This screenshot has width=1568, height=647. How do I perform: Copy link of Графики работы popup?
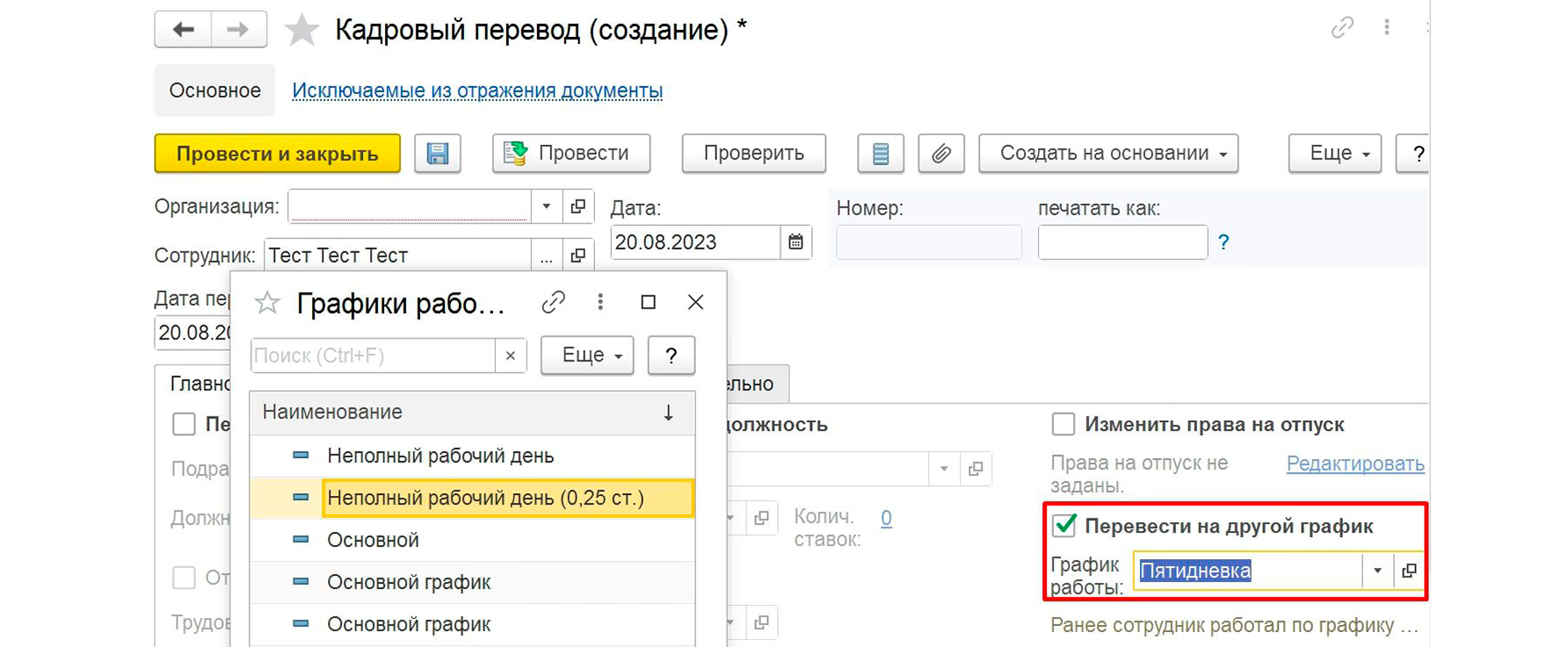click(553, 302)
